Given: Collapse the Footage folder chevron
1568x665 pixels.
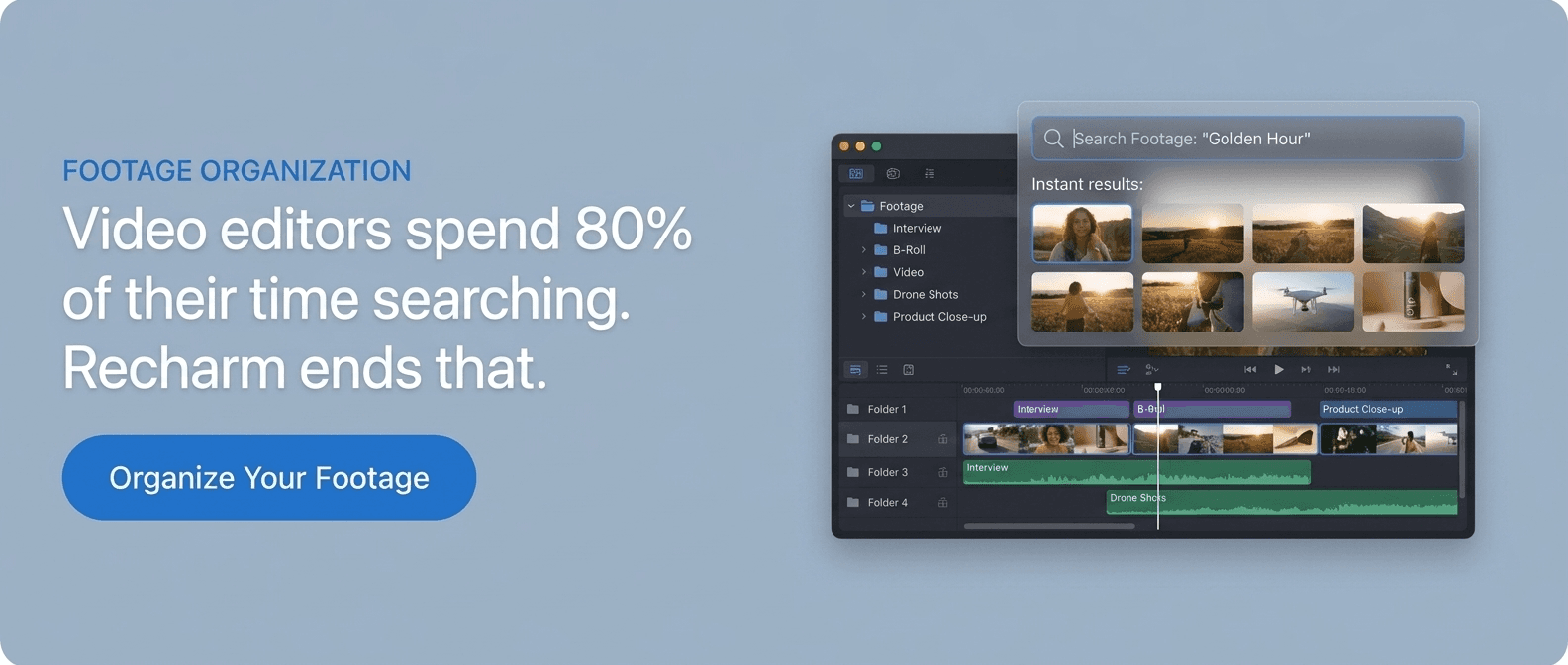Looking at the screenshot, I should [x=850, y=206].
